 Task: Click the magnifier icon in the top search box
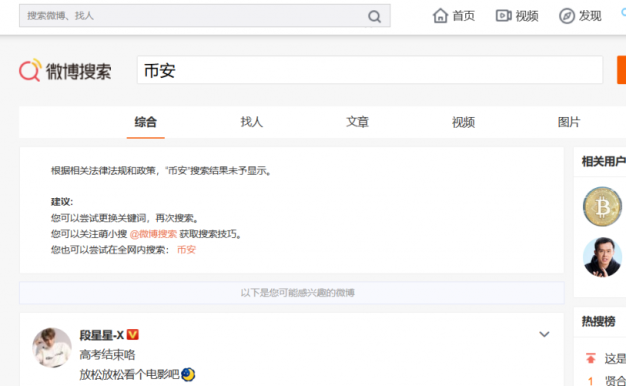374,16
